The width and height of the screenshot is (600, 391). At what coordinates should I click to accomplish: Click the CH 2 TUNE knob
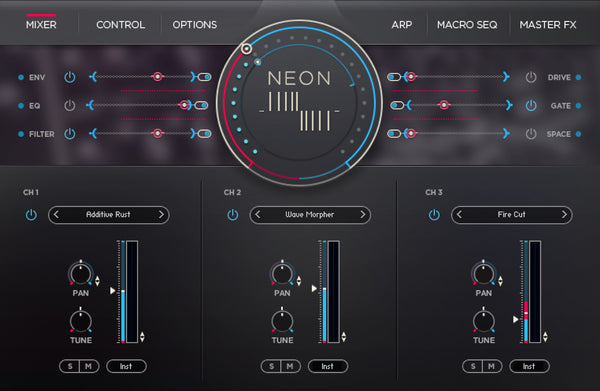(x=282, y=321)
